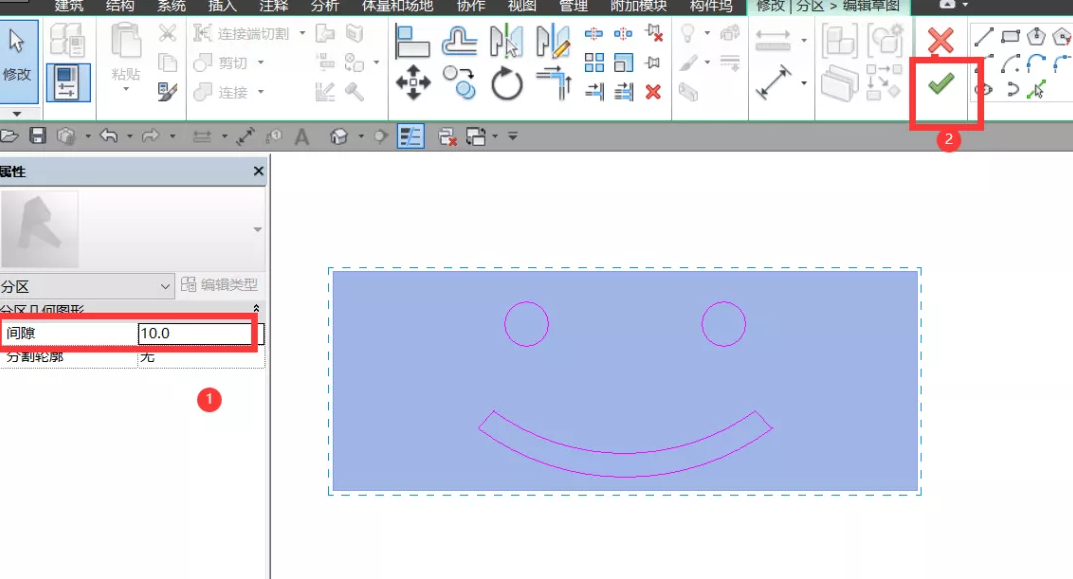Screen dimensions: 1073x579
Task: Select the Rectangle draw tool
Action: 1010,35
